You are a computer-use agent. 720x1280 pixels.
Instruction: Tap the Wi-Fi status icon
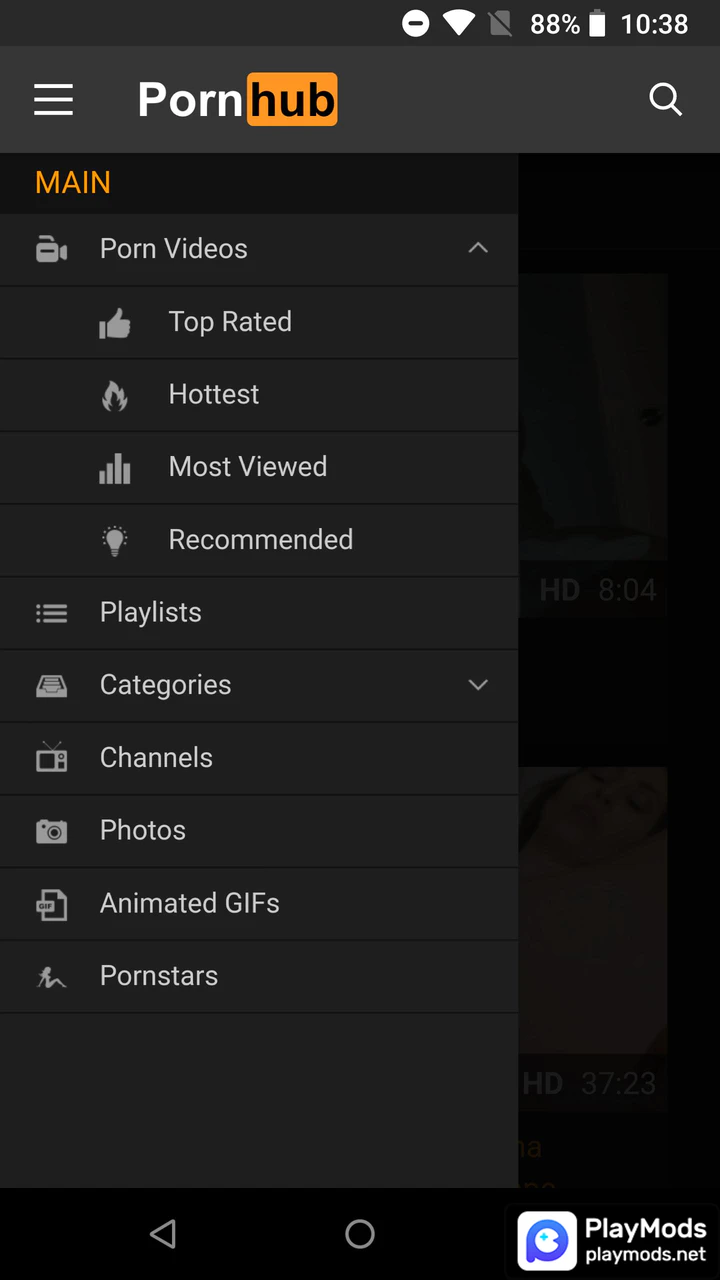459,23
